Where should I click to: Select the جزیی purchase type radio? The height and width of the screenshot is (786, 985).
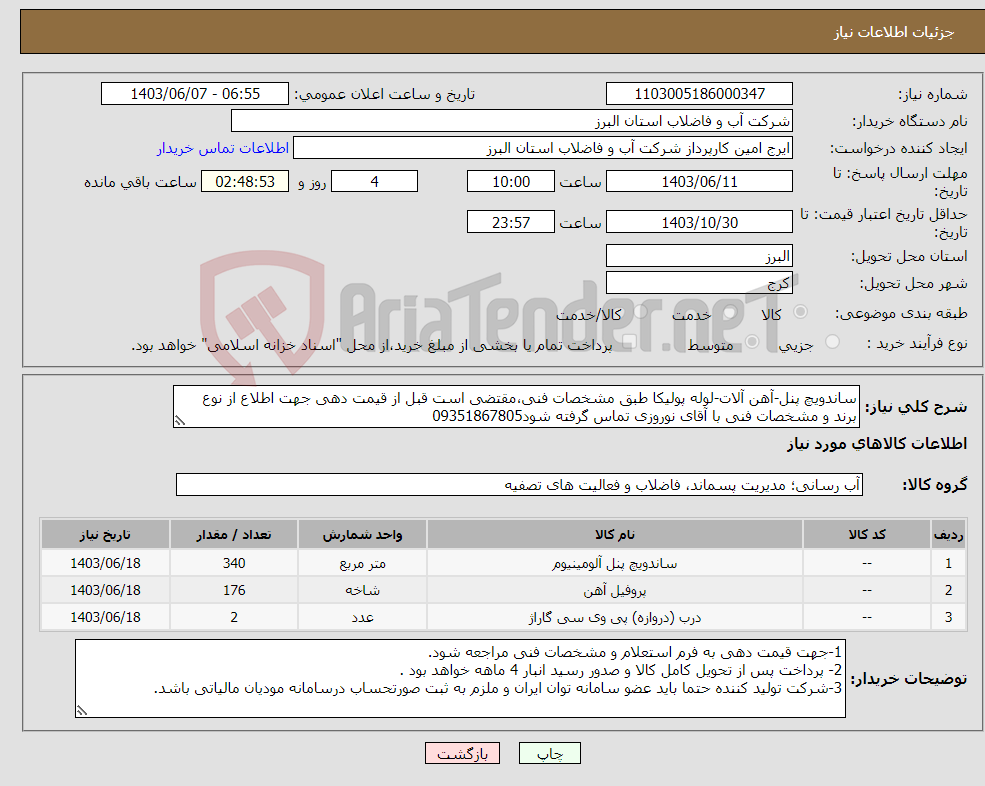click(832, 342)
